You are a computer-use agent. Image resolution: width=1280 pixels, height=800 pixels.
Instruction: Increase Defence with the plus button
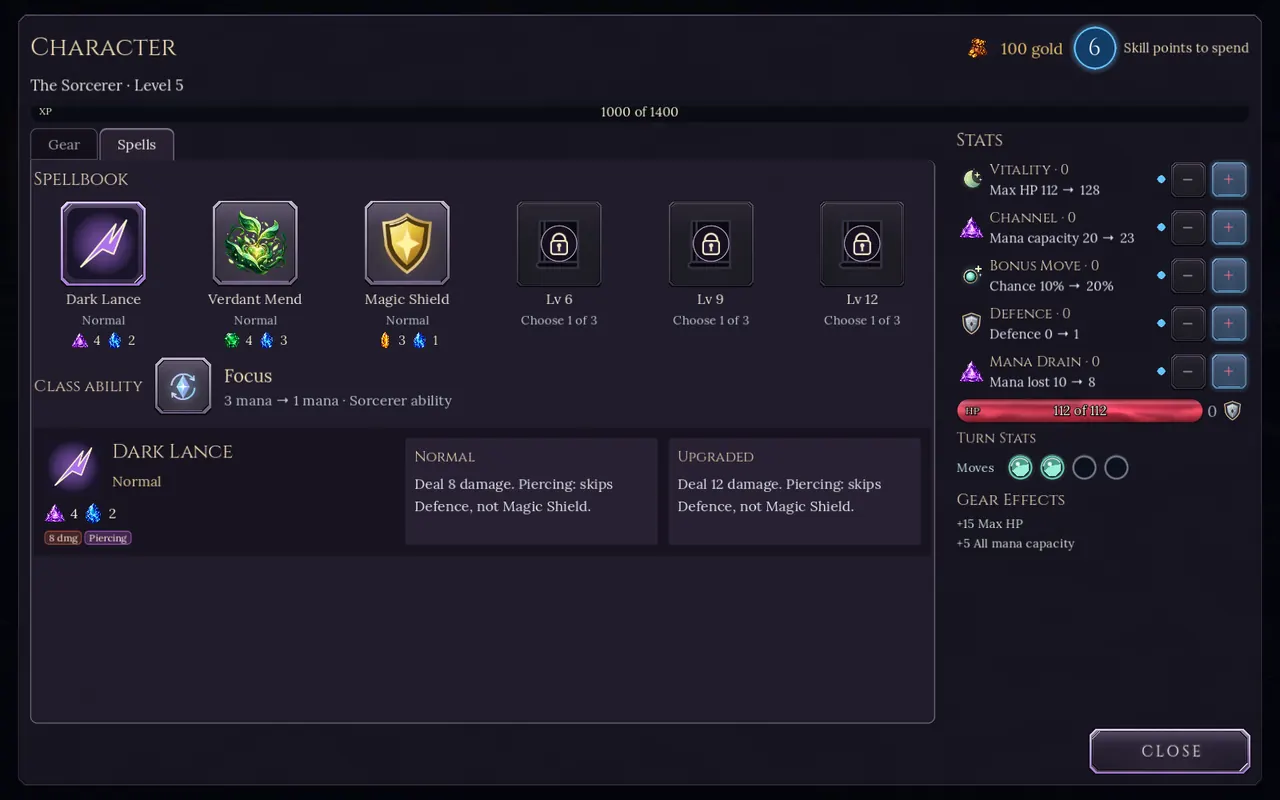(1229, 324)
